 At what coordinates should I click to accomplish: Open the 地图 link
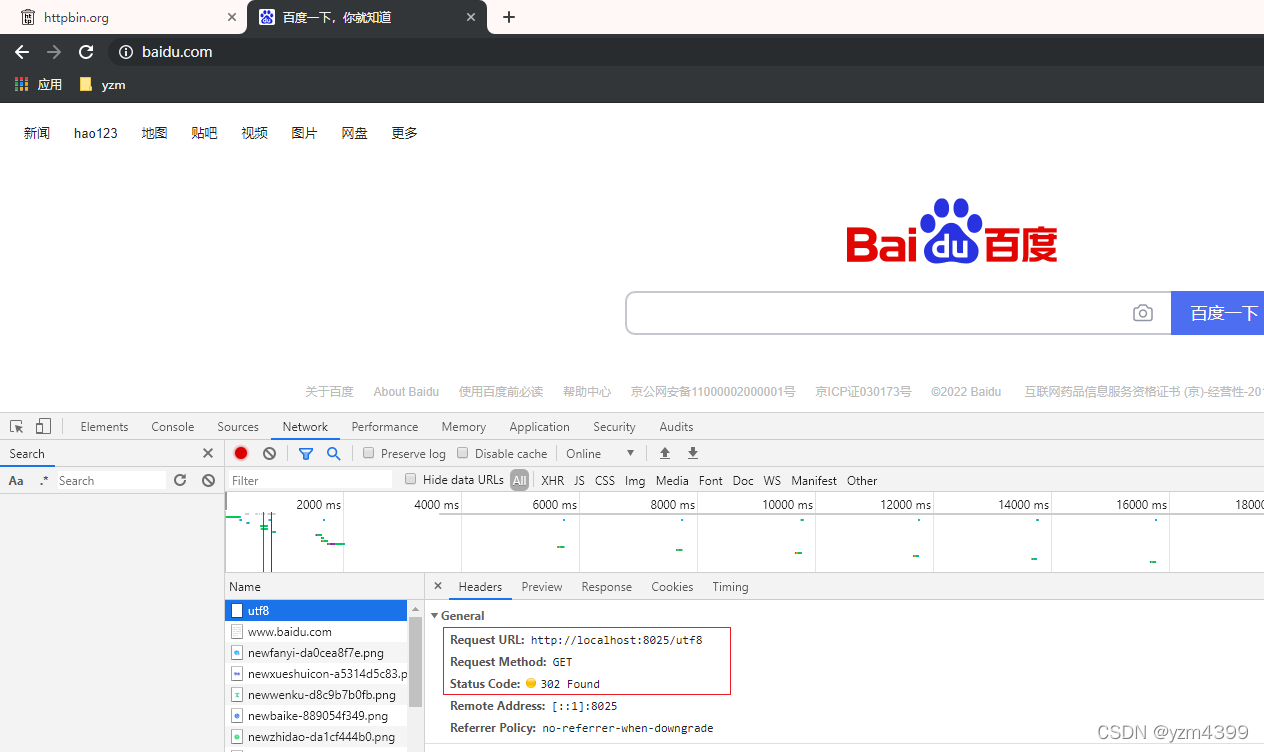click(x=154, y=133)
